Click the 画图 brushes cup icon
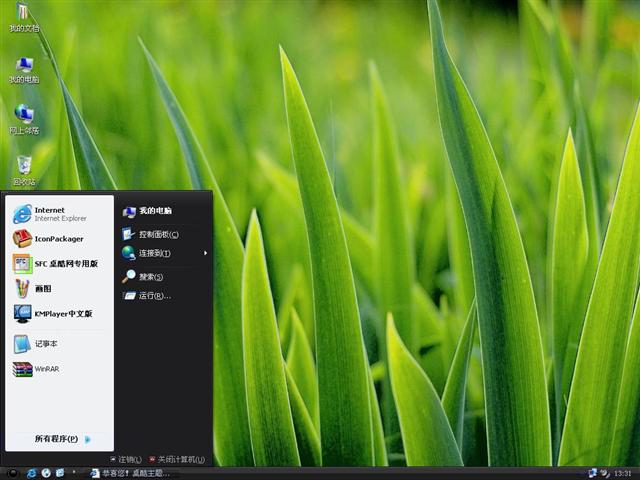This screenshot has height=480, width=640. [22, 289]
